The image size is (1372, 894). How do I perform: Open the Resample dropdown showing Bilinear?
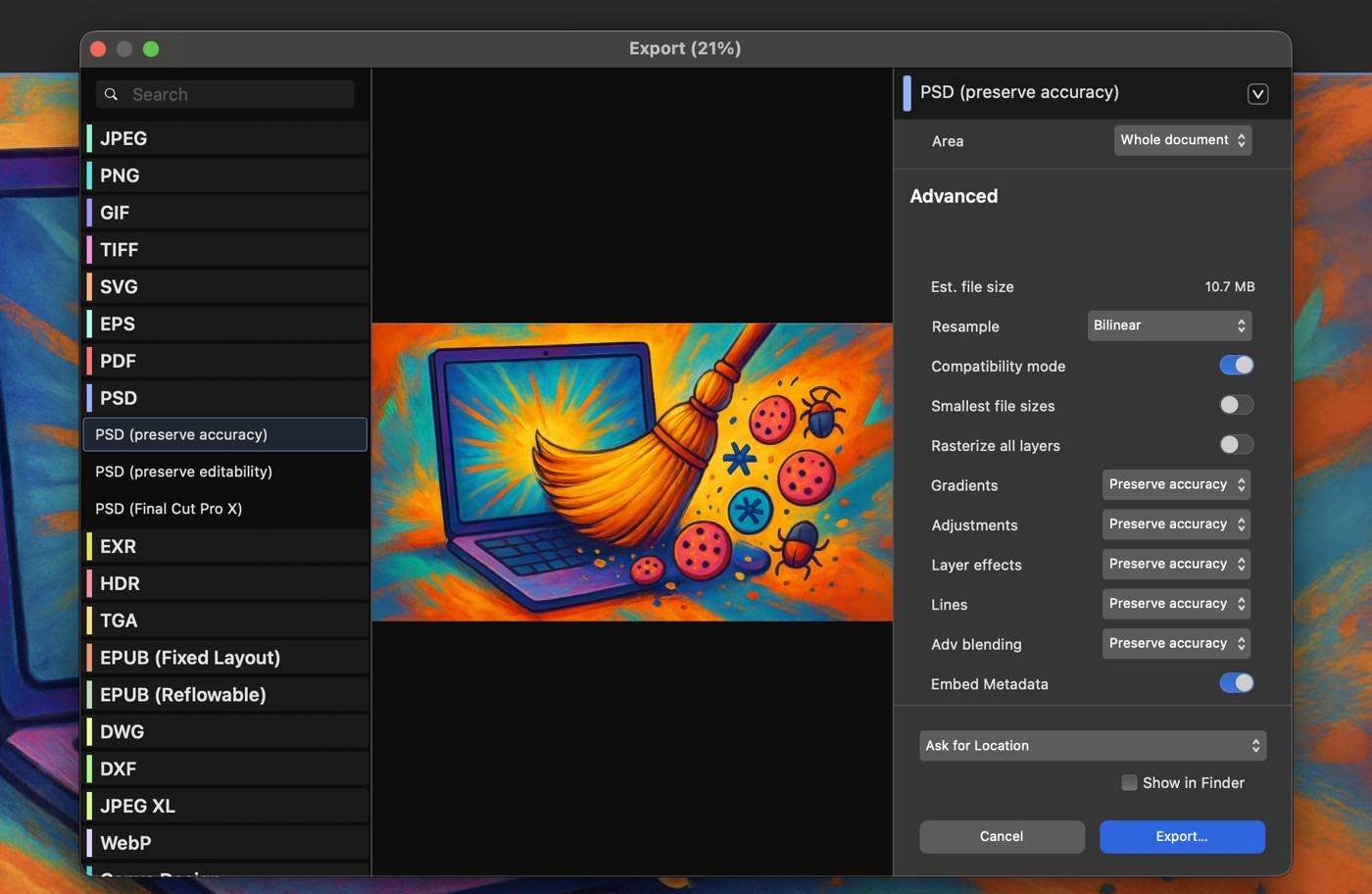coord(1169,325)
